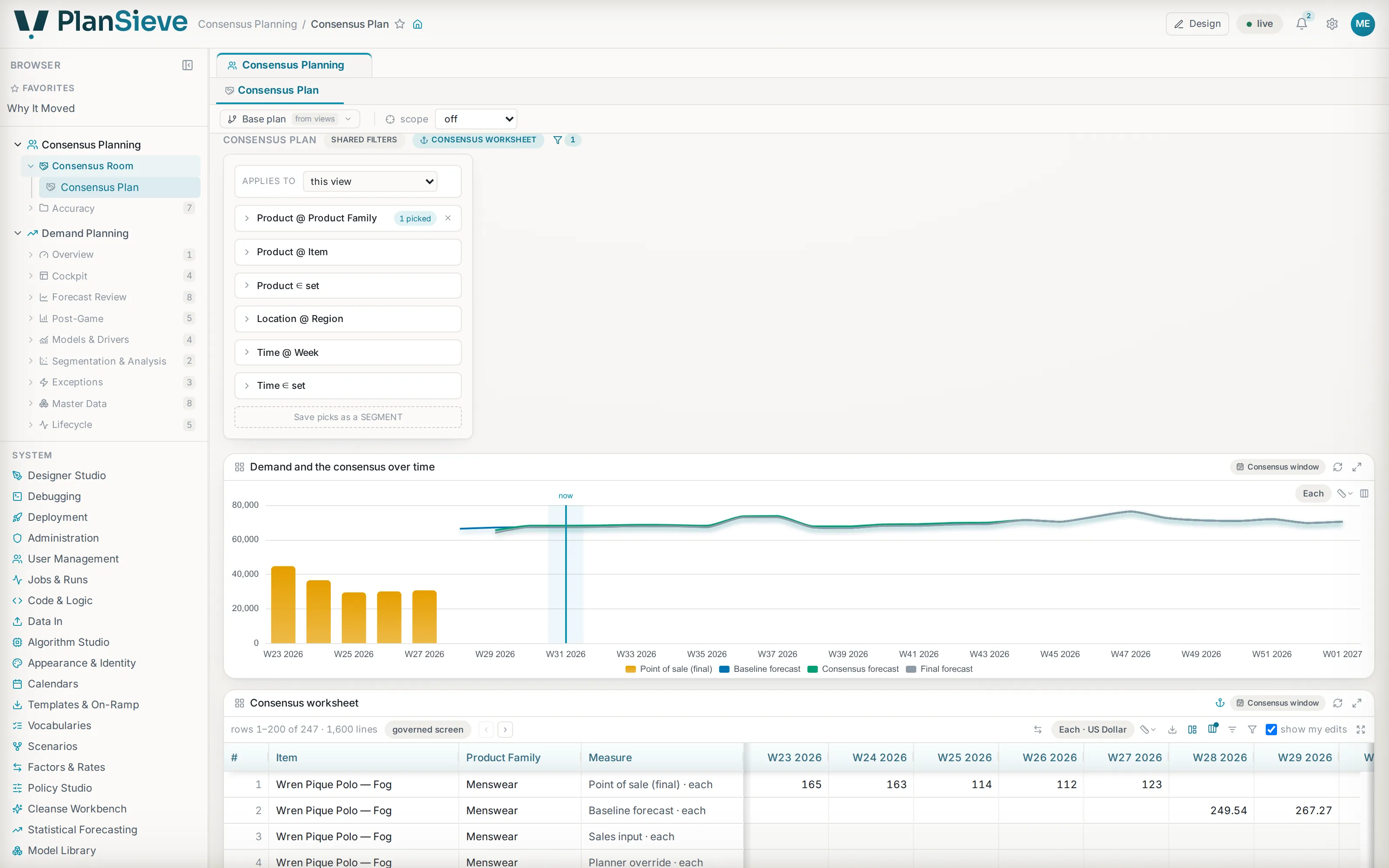Image resolution: width=1389 pixels, height=868 pixels.
Task: Favorite the Consensus Plan with star icon
Action: pos(400,24)
